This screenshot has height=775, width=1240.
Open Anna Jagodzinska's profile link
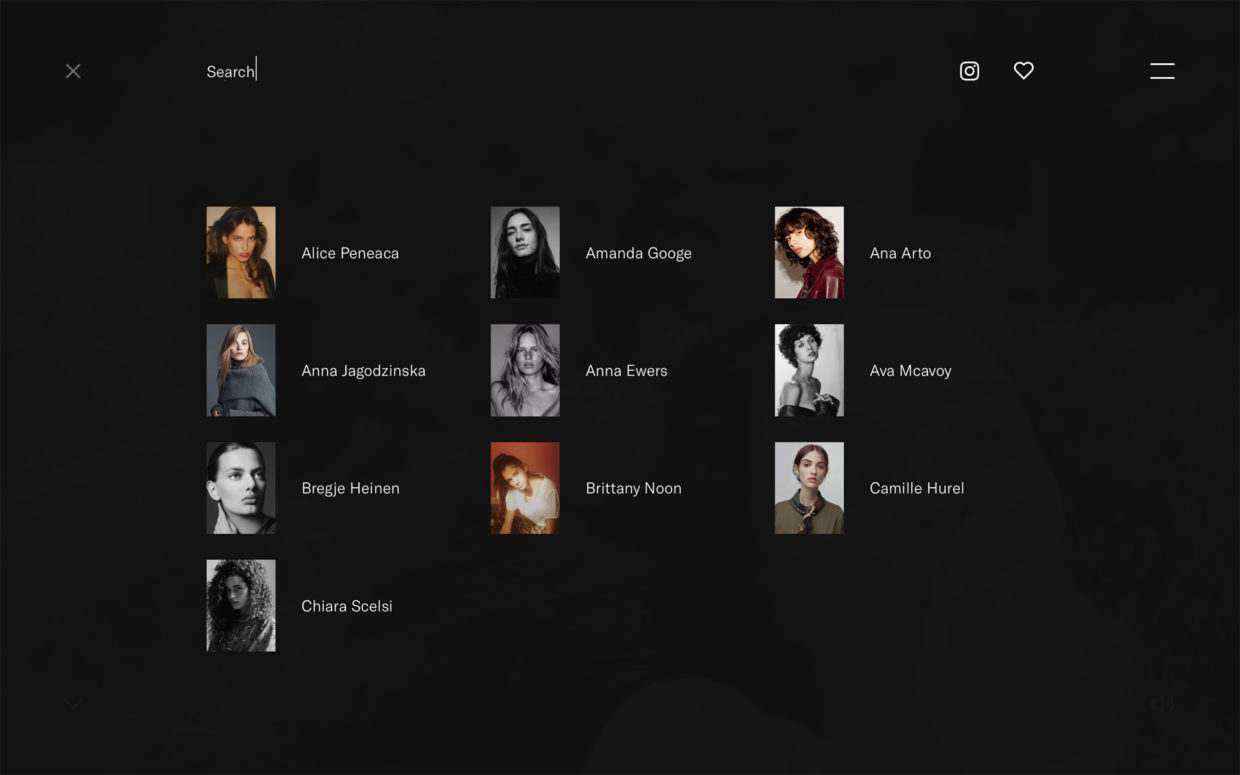[363, 370]
